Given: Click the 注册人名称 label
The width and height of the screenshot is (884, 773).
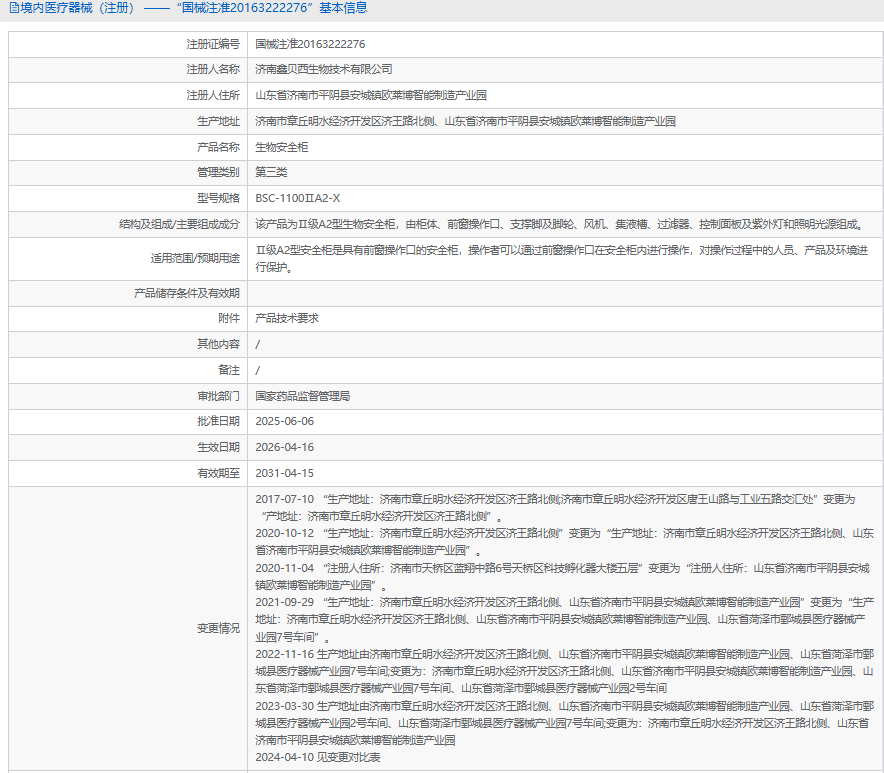Looking at the screenshot, I should coord(213,69).
